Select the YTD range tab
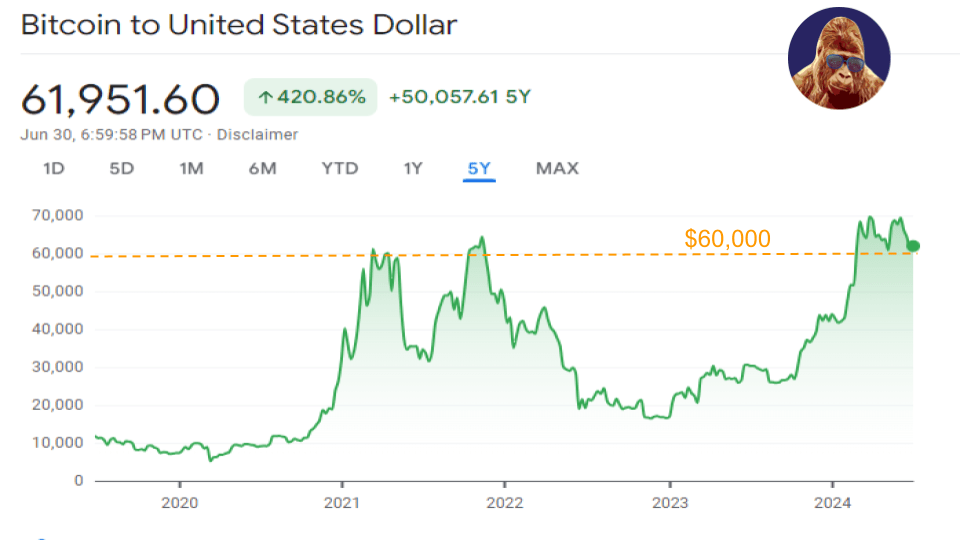Screen dimensions: 960x540 coord(340,168)
